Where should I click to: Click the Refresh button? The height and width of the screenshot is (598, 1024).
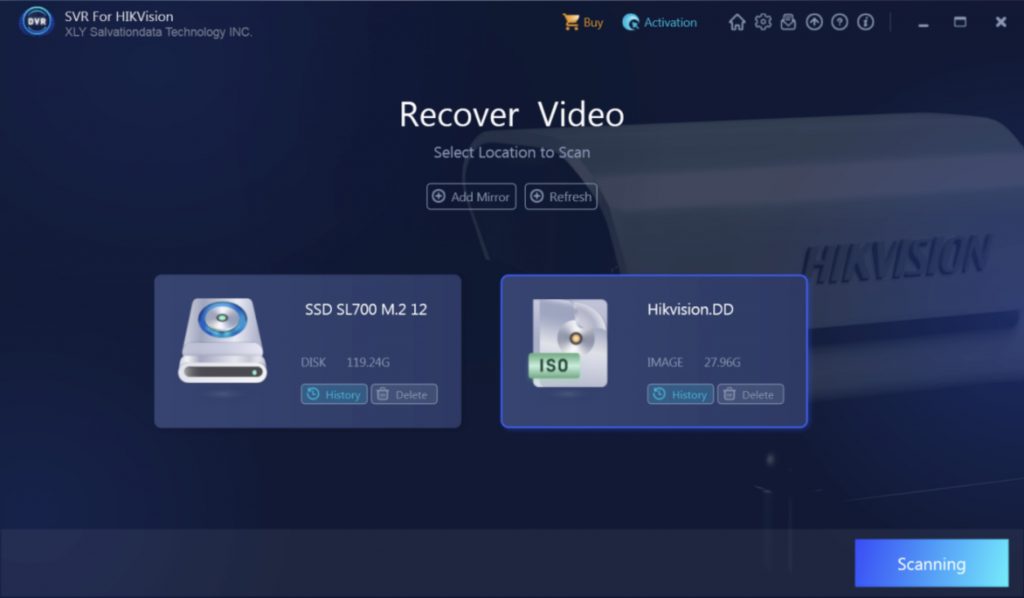click(560, 197)
